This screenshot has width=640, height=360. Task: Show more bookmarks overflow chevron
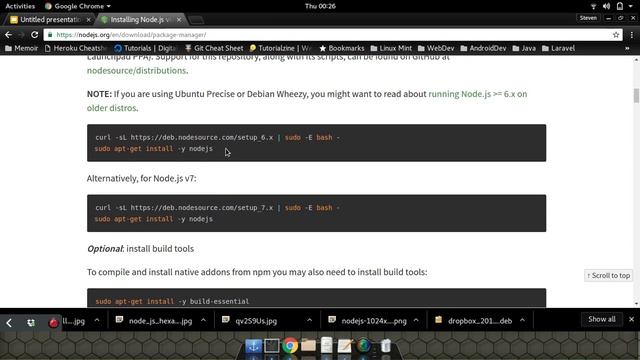[x=627, y=49]
